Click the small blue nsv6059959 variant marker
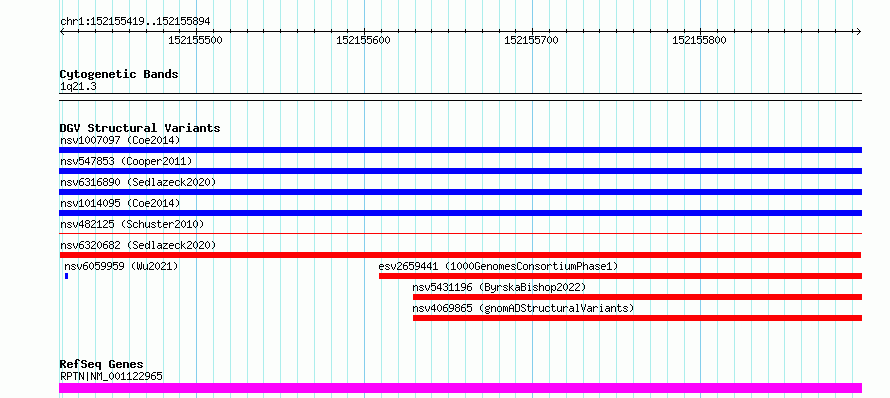 [x=66, y=276]
